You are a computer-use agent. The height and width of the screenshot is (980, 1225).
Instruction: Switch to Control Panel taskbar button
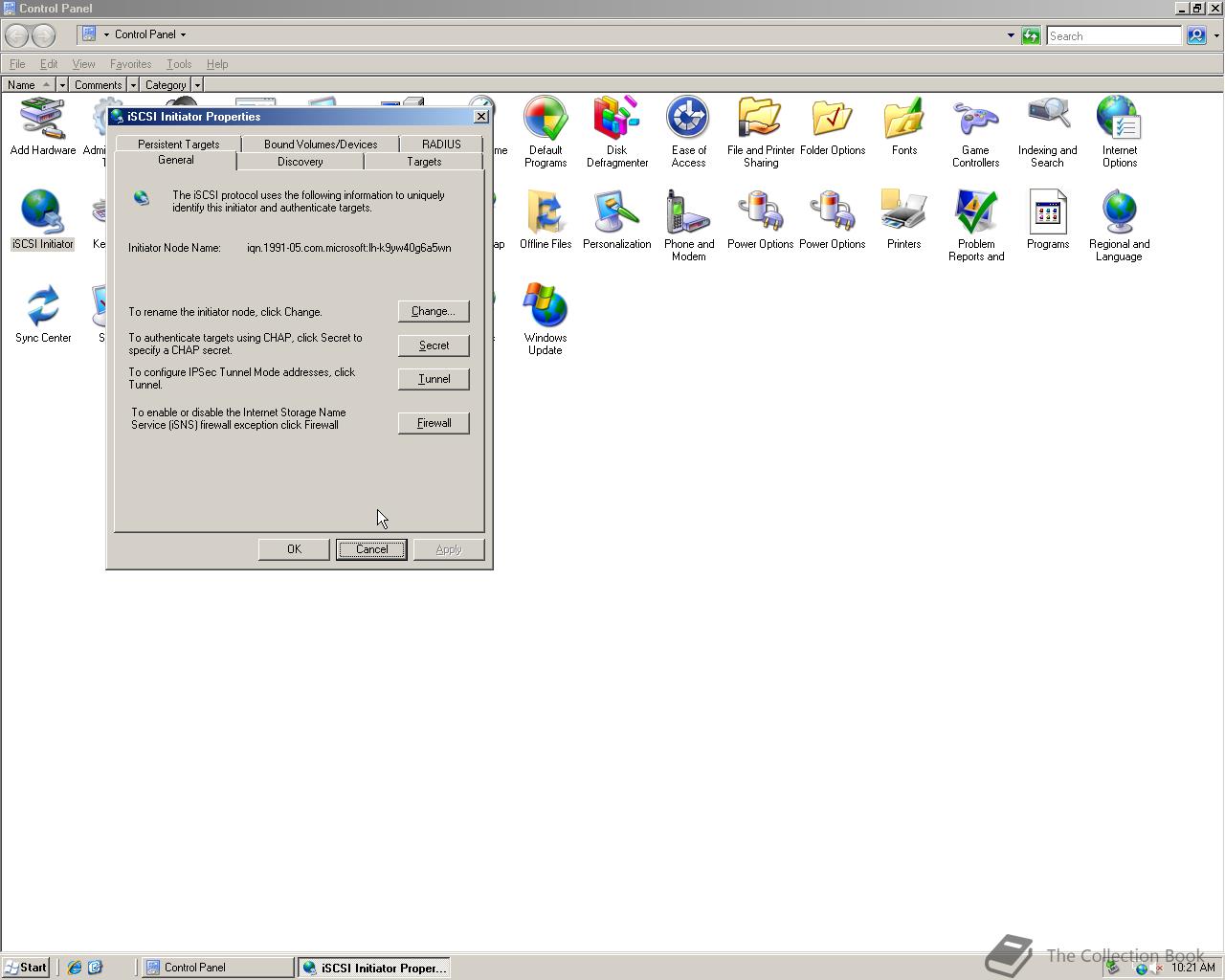218,968
